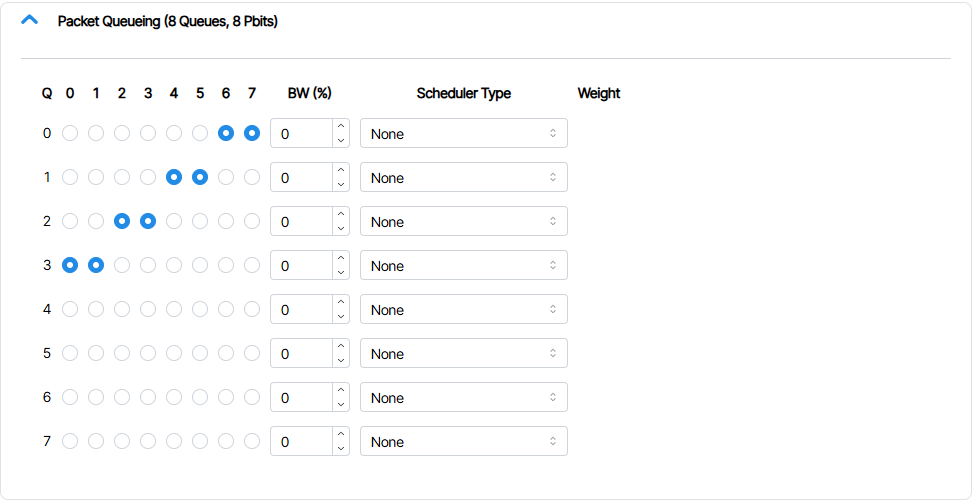974x504 pixels.
Task: Open Scheduler Type dropdown for queue 7
Action: click(463, 441)
